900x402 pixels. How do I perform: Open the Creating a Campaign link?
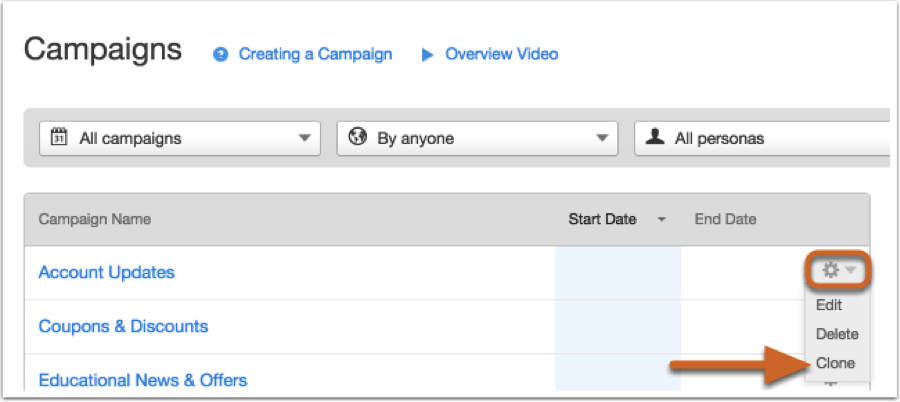[315, 54]
